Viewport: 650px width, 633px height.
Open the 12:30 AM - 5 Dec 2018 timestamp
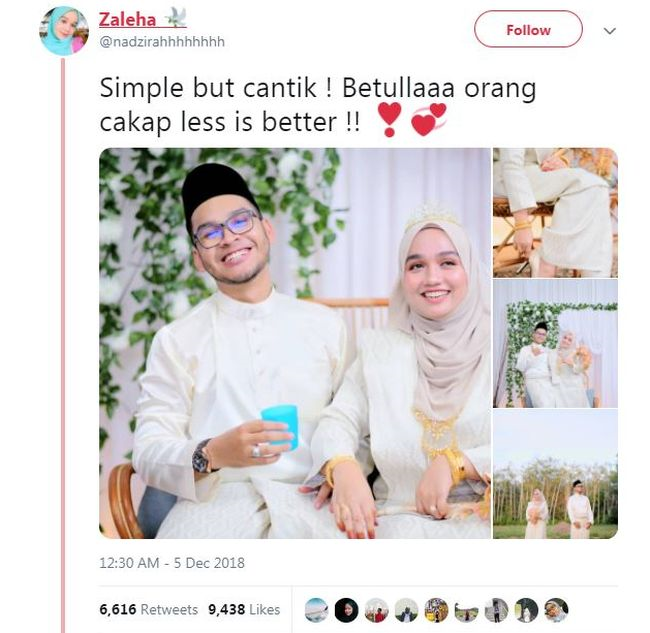click(x=172, y=563)
